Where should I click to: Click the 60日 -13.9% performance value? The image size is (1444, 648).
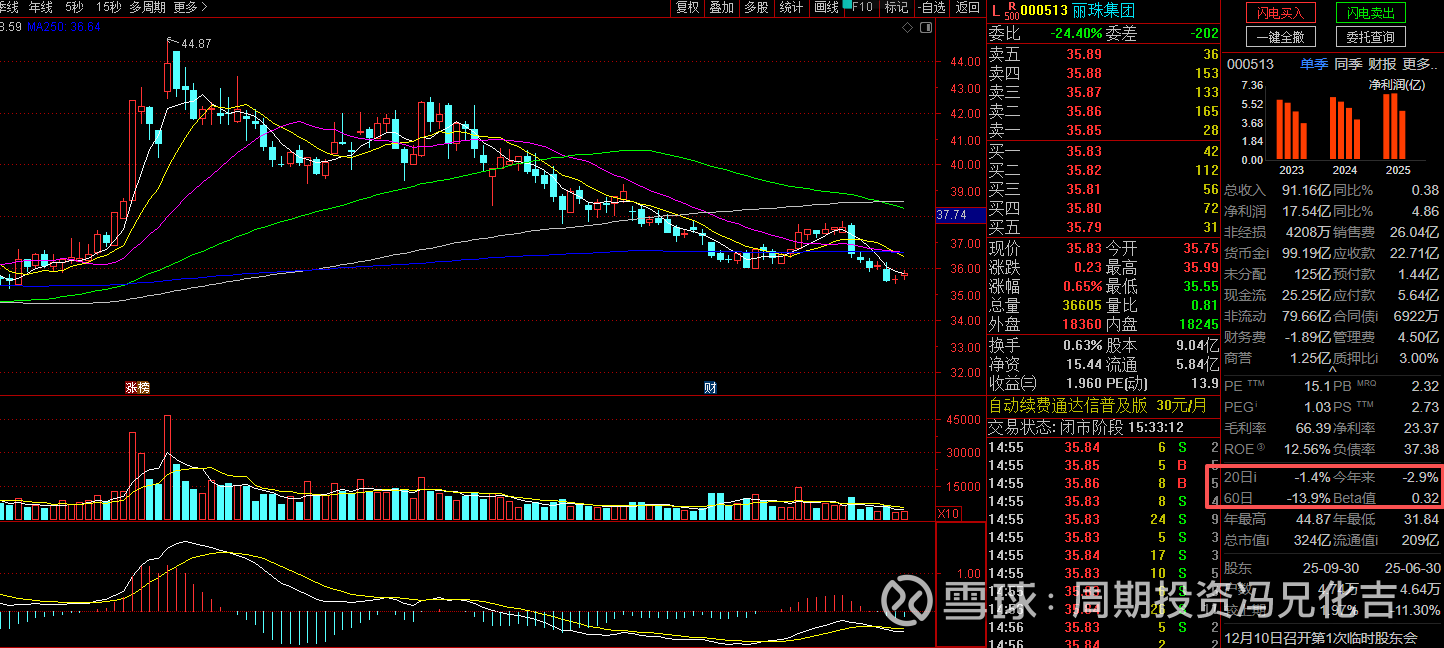click(x=1310, y=498)
